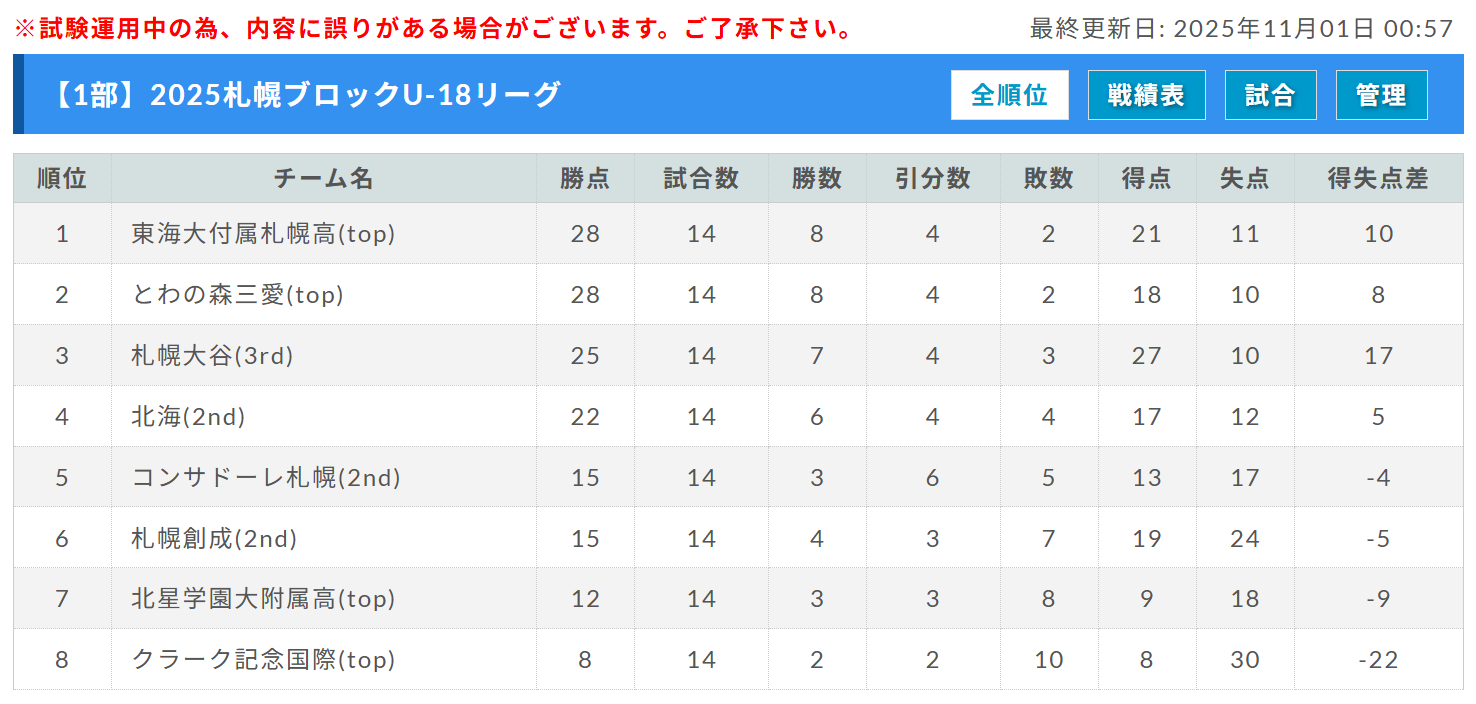Click team name 東海大付属札幌高(top)
The image size is (1476, 704).
263,234
